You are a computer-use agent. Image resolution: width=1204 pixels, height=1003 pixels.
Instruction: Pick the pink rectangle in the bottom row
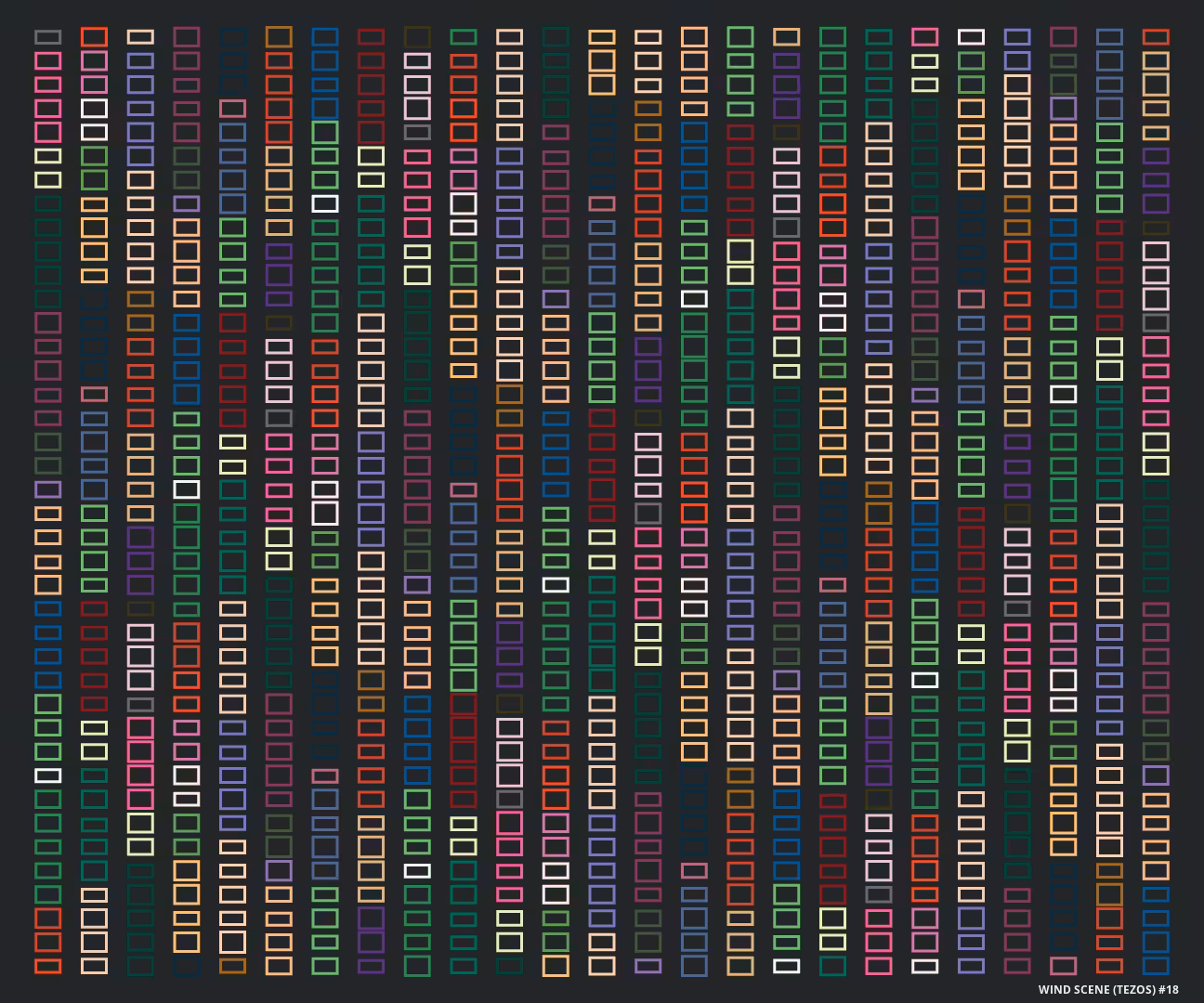(x=878, y=966)
